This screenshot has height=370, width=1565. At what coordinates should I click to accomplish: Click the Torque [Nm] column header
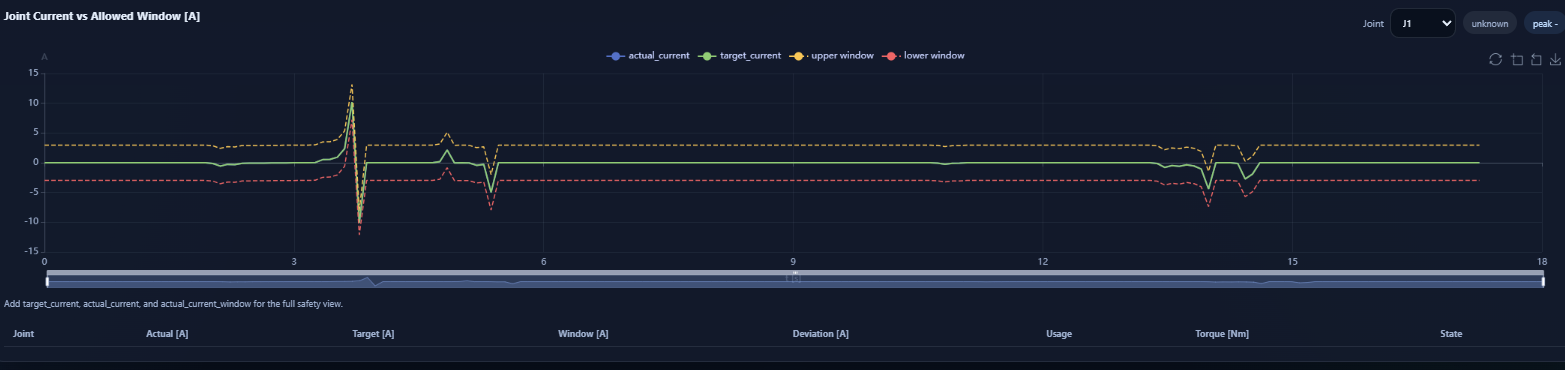pyautogui.click(x=1221, y=333)
